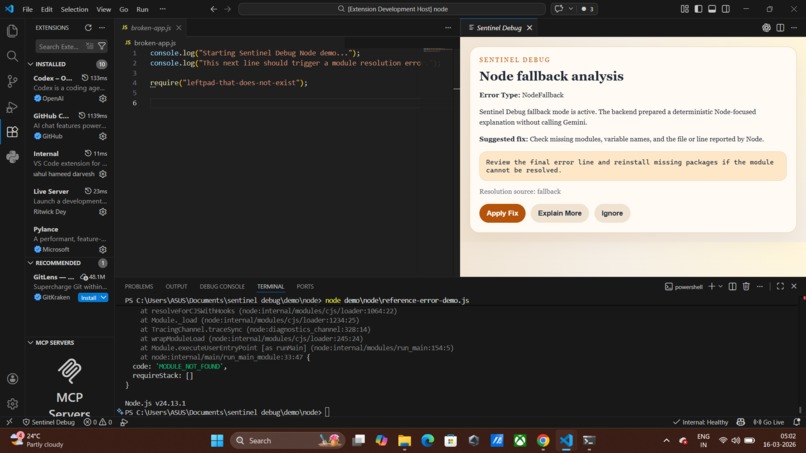Open Run and Debug view
Image resolution: width=806 pixels, height=453 pixels.
point(12,106)
